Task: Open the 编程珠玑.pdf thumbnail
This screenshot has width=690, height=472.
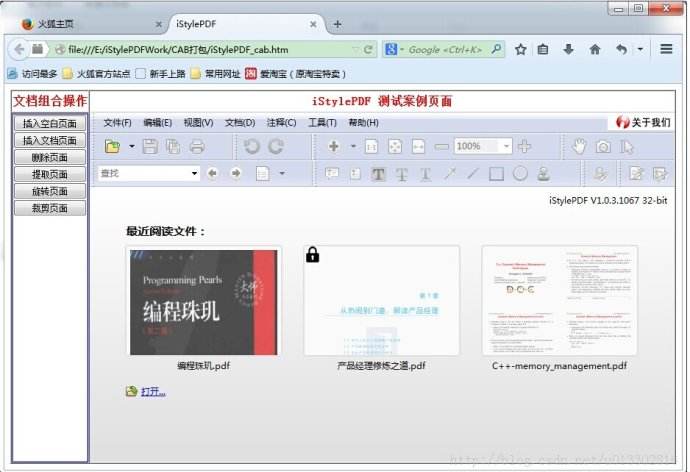Action: point(204,302)
